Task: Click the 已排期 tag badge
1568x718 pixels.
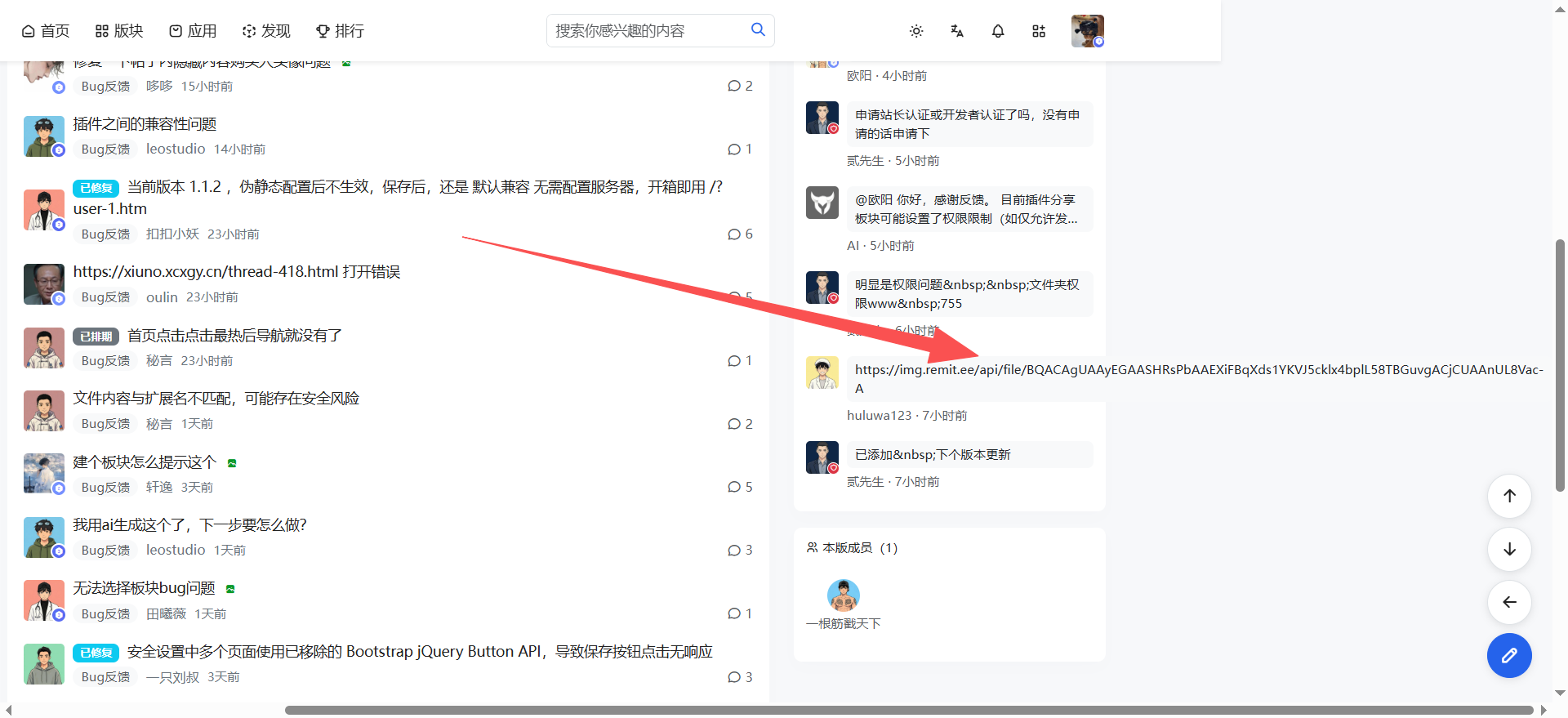Action: tap(96, 337)
